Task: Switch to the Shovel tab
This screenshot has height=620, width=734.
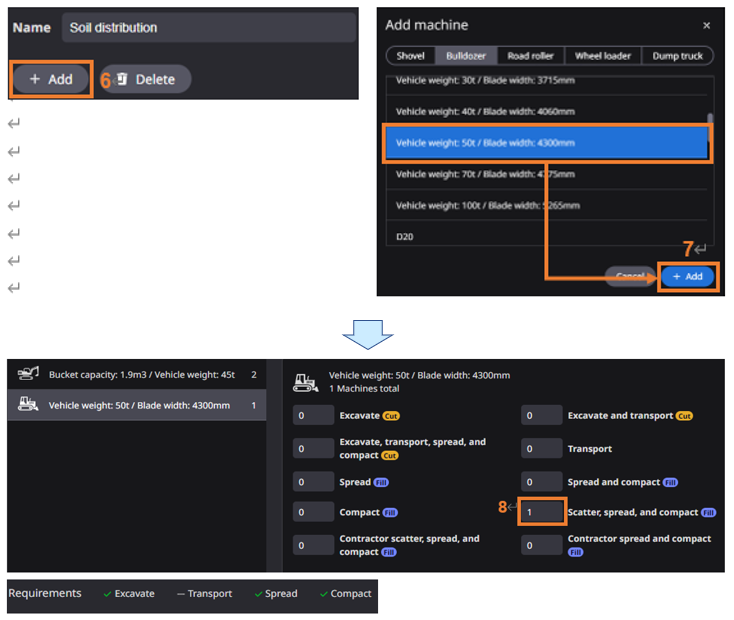Action: coord(411,56)
